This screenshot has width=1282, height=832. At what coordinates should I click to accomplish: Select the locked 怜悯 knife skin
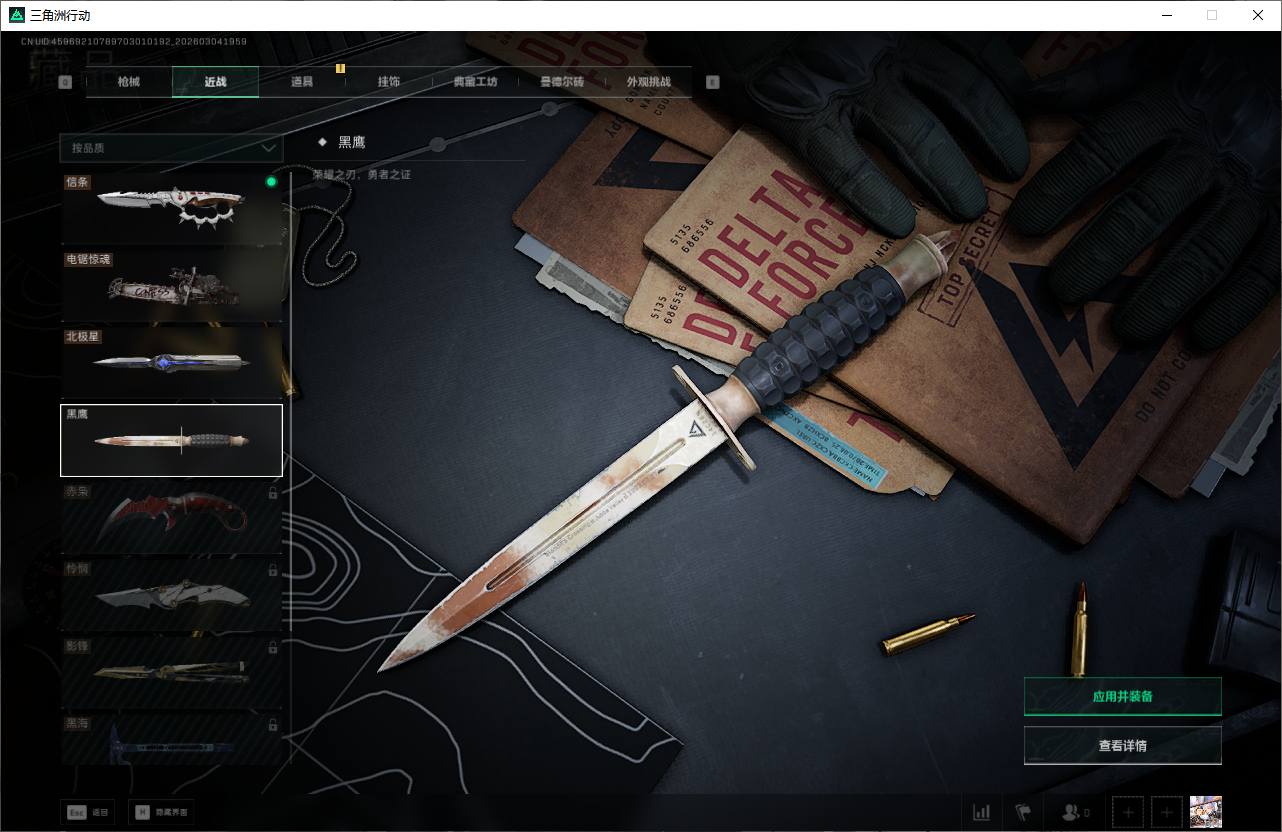coord(171,594)
